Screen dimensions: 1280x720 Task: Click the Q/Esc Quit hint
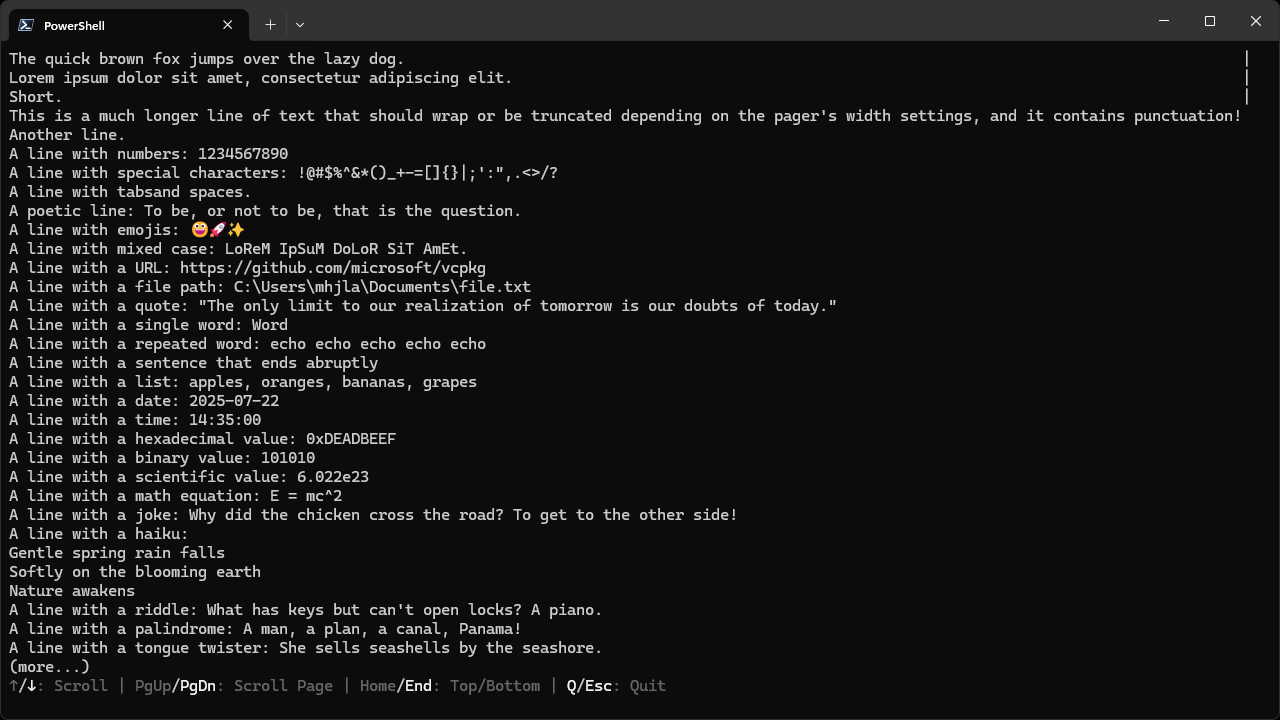(615, 686)
